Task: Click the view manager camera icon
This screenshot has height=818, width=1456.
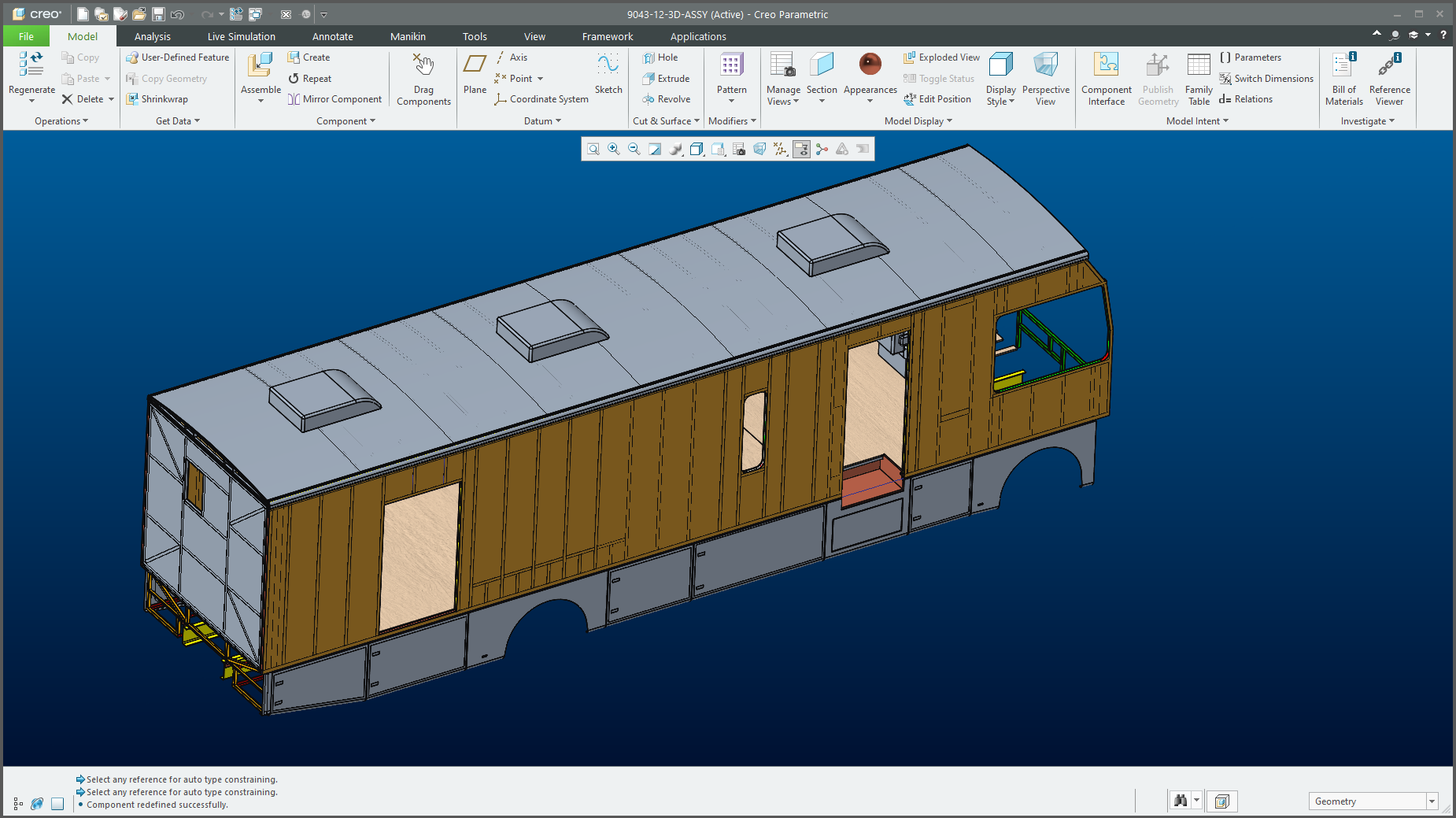Action: click(739, 149)
